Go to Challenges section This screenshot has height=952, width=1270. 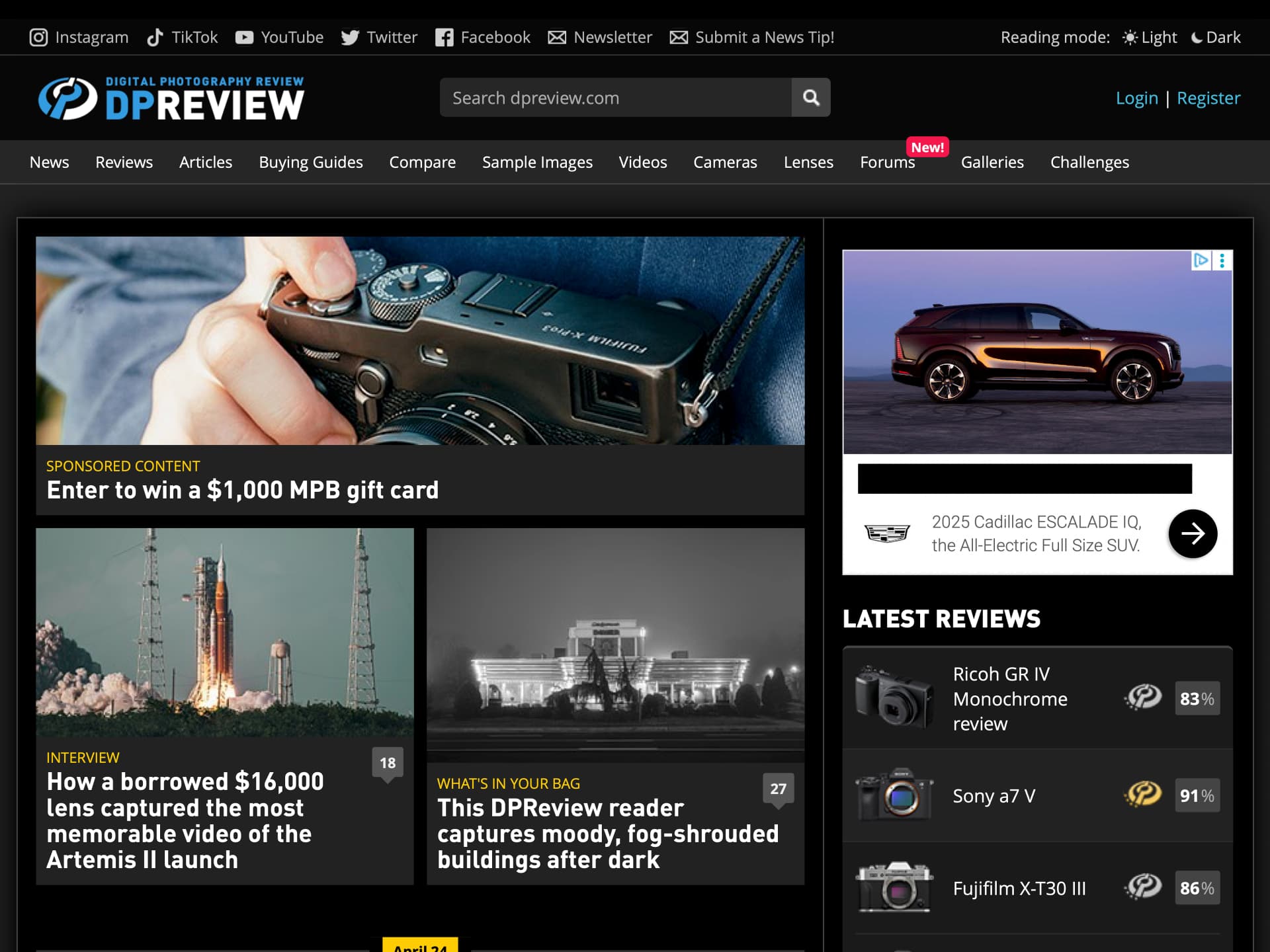click(x=1089, y=162)
